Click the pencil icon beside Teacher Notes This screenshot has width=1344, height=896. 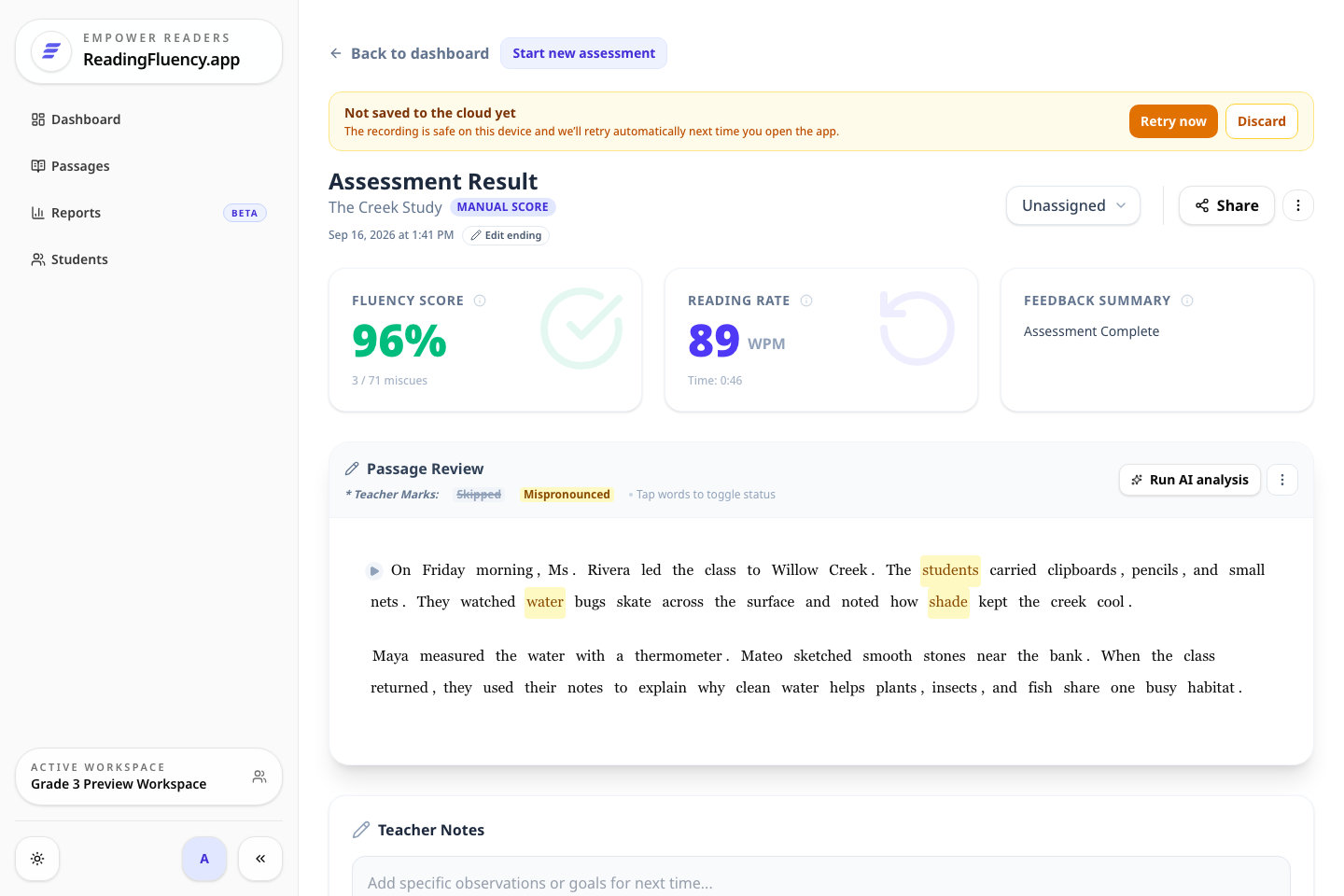361,830
